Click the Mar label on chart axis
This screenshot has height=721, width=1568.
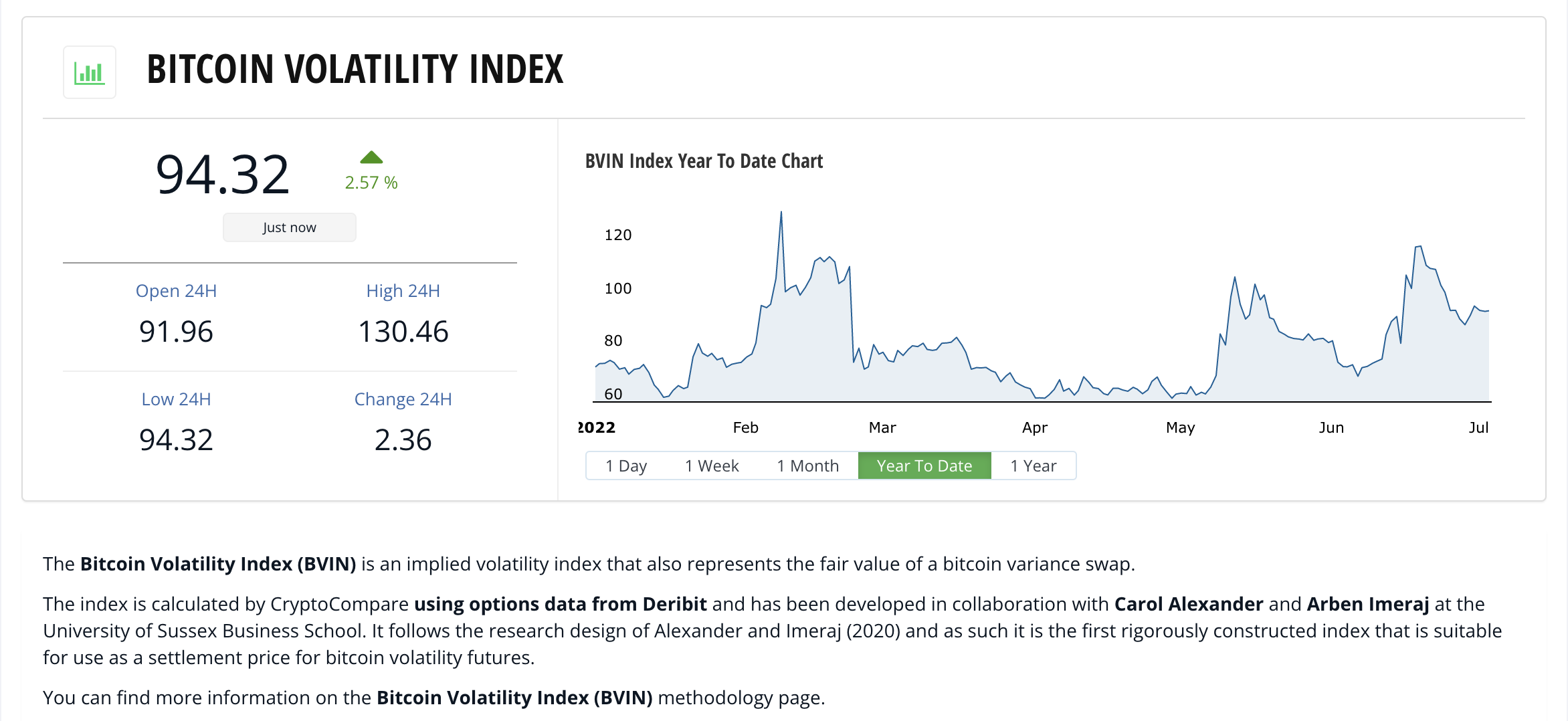coord(882,427)
